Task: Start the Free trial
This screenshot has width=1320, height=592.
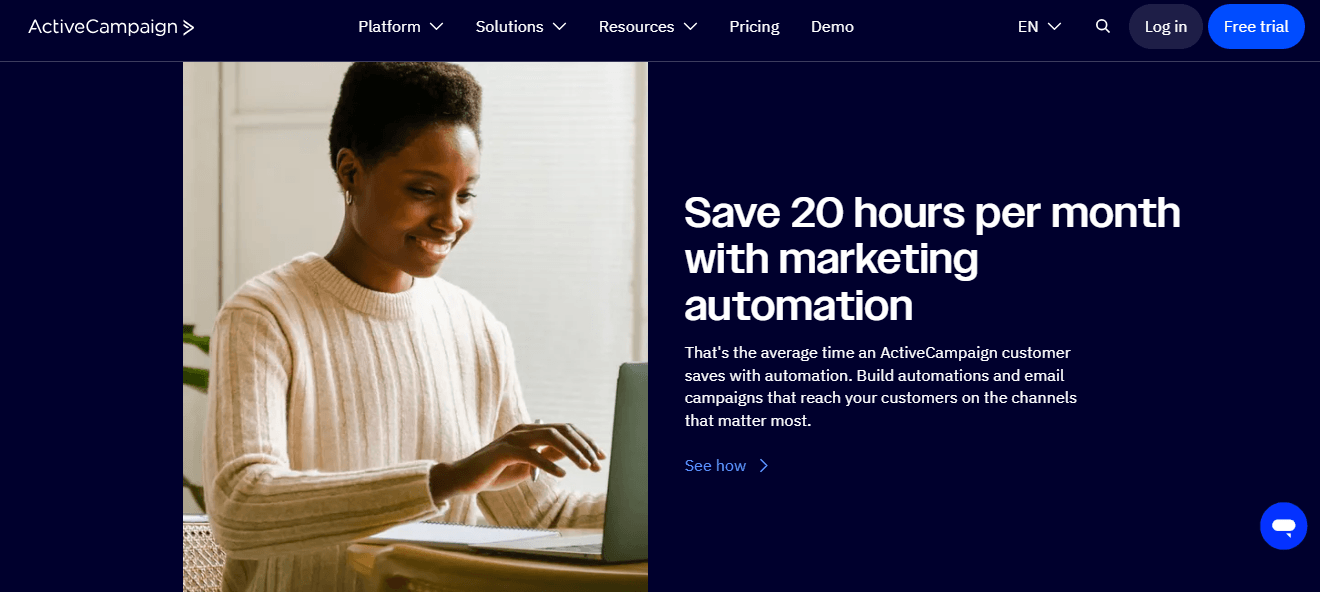Action: tap(1256, 27)
